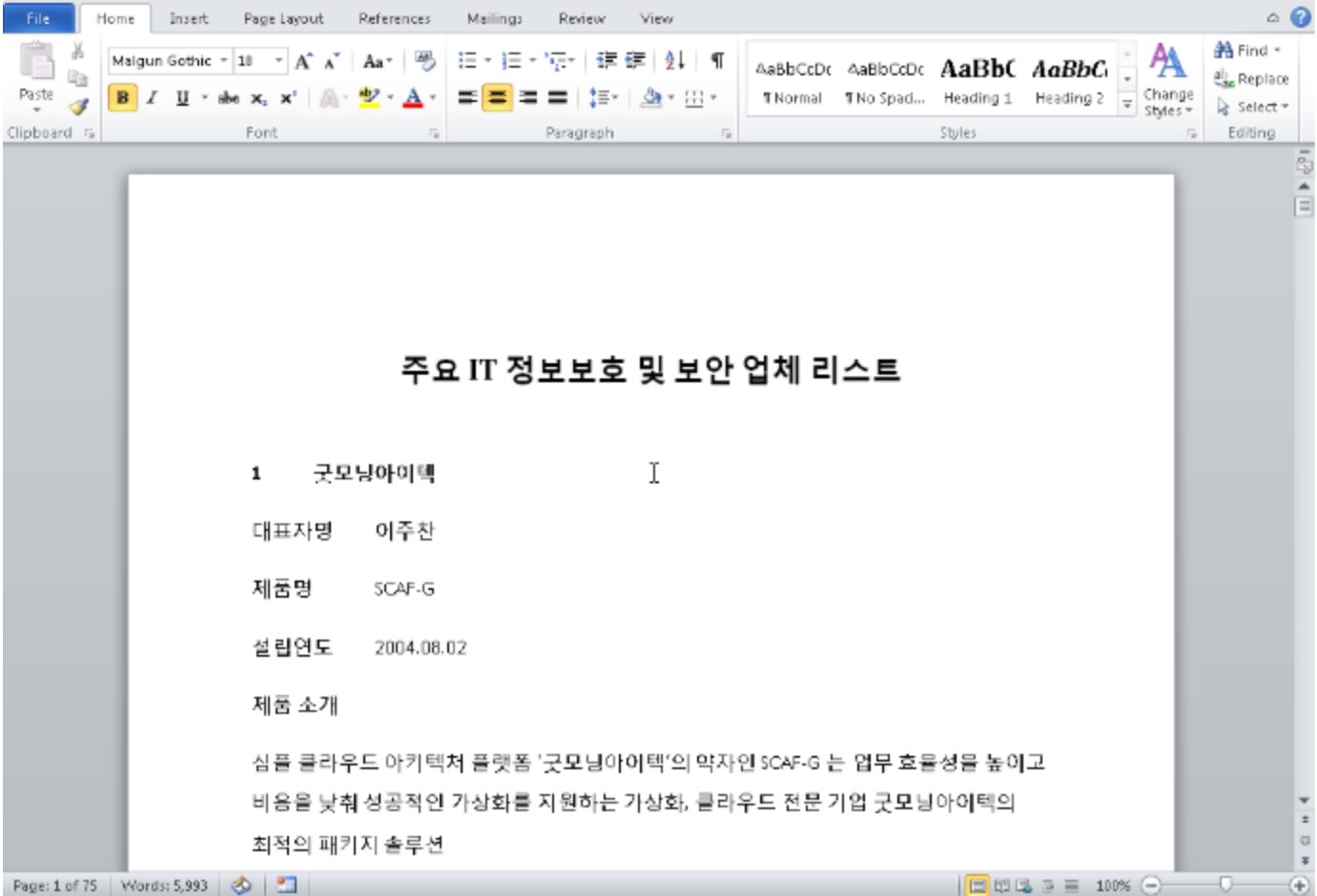Toggle Bold formatting

[123, 97]
